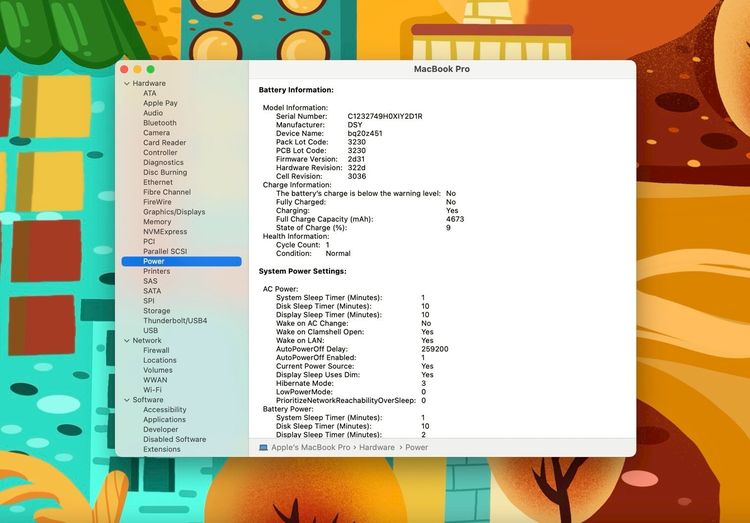Open the Memory hardware entry
The image size is (750, 523).
[x=157, y=222]
